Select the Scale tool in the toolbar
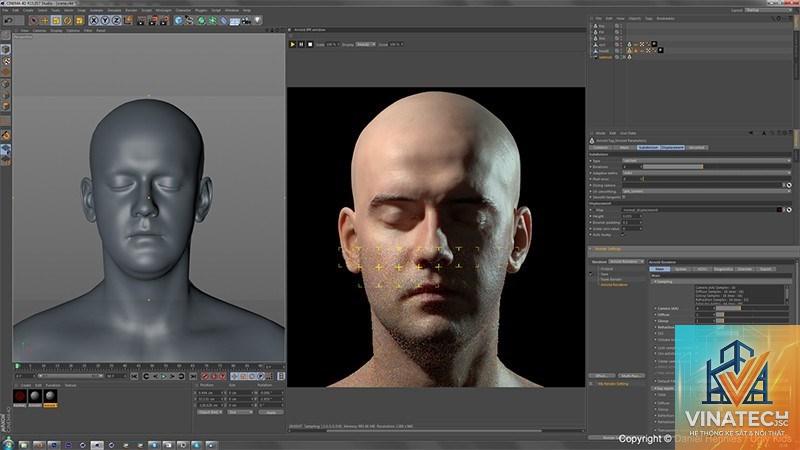 click(x=56, y=20)
